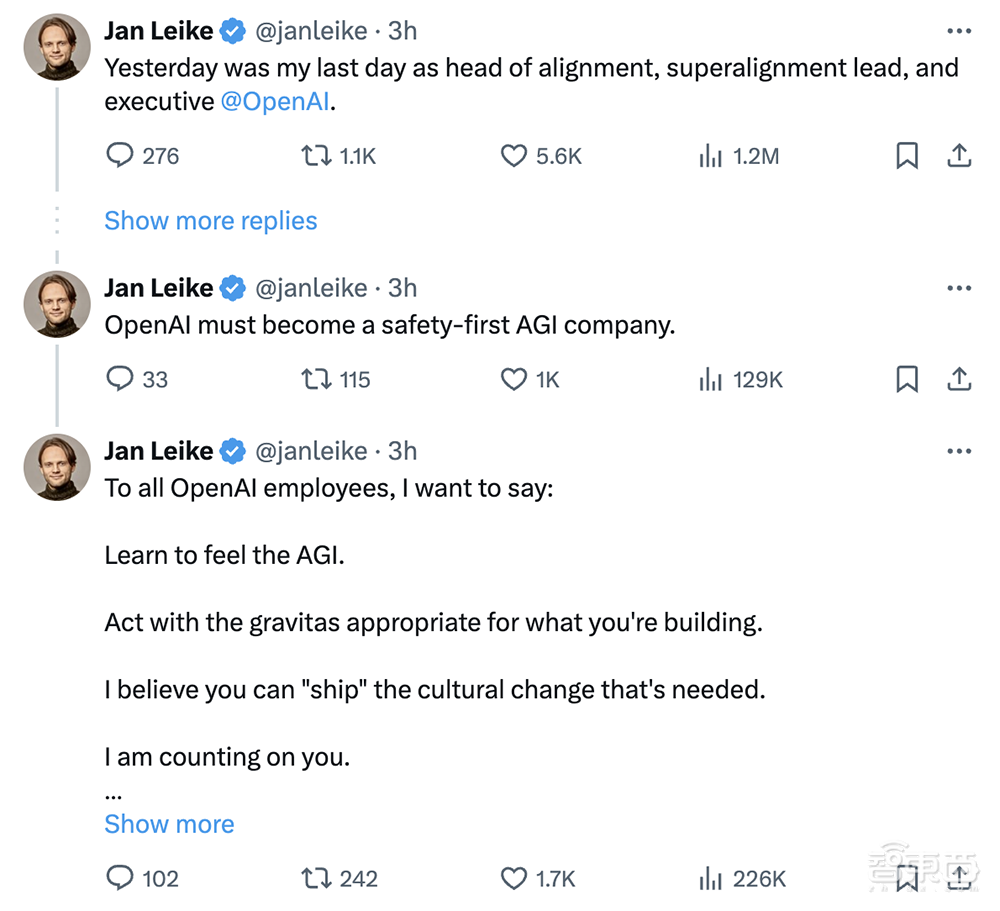
Task: Share the first tweet by Jan Leike
Action: [958, 156]
